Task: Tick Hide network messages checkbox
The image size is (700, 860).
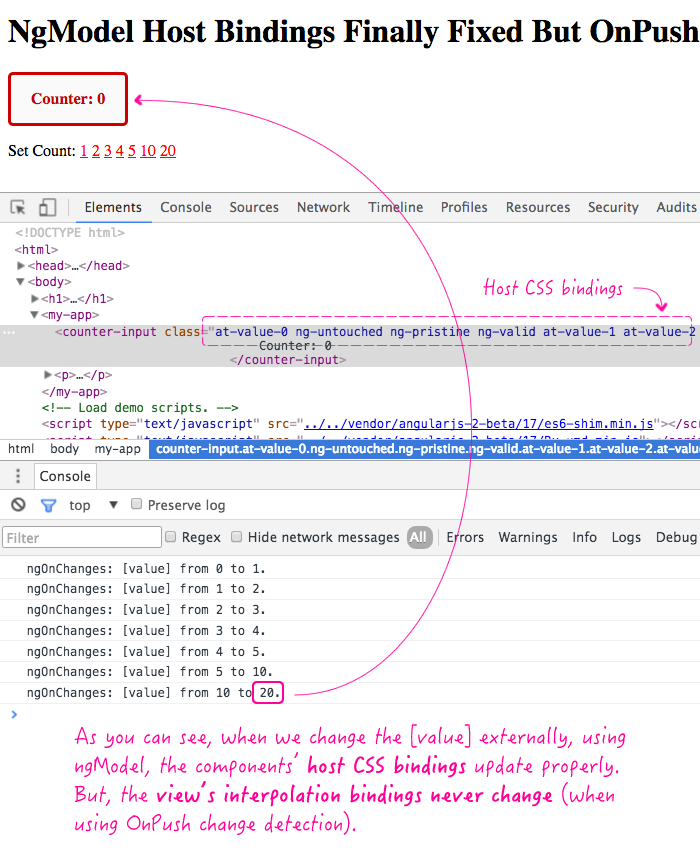Action: [x=237, y=537]
